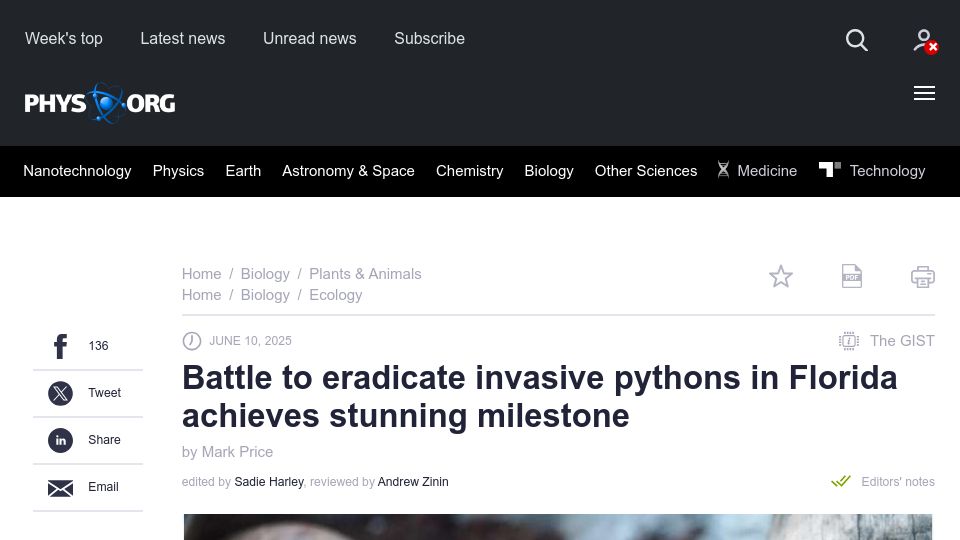
Task: Select the Physics category
Action: tap(178, 171)
